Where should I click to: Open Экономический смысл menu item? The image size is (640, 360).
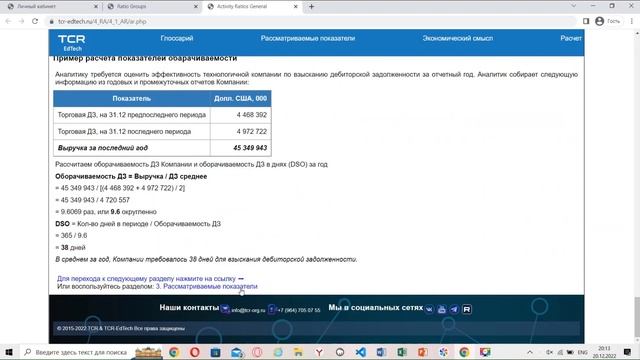[458, 38]
